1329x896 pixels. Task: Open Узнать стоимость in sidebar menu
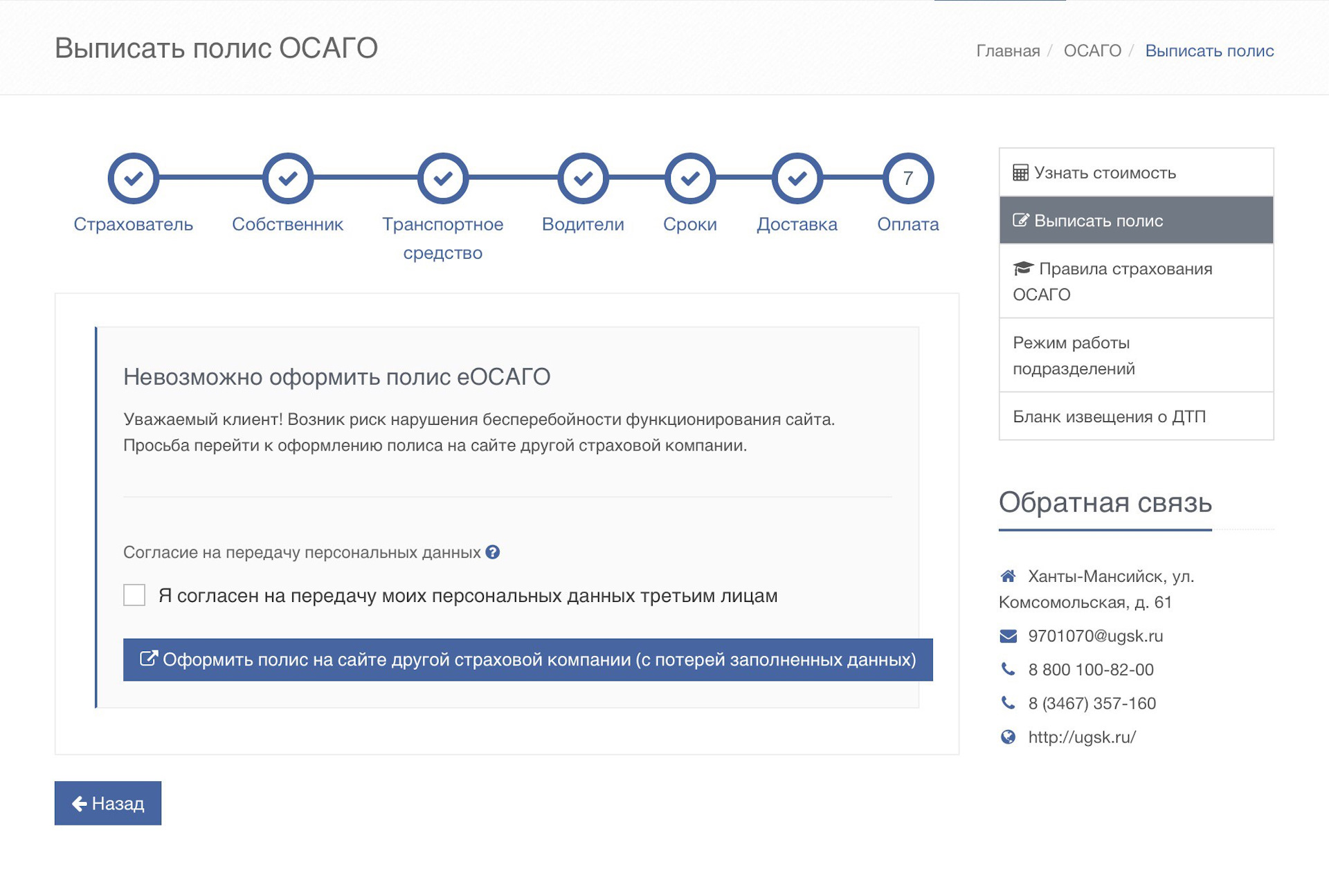point(1136,172)
